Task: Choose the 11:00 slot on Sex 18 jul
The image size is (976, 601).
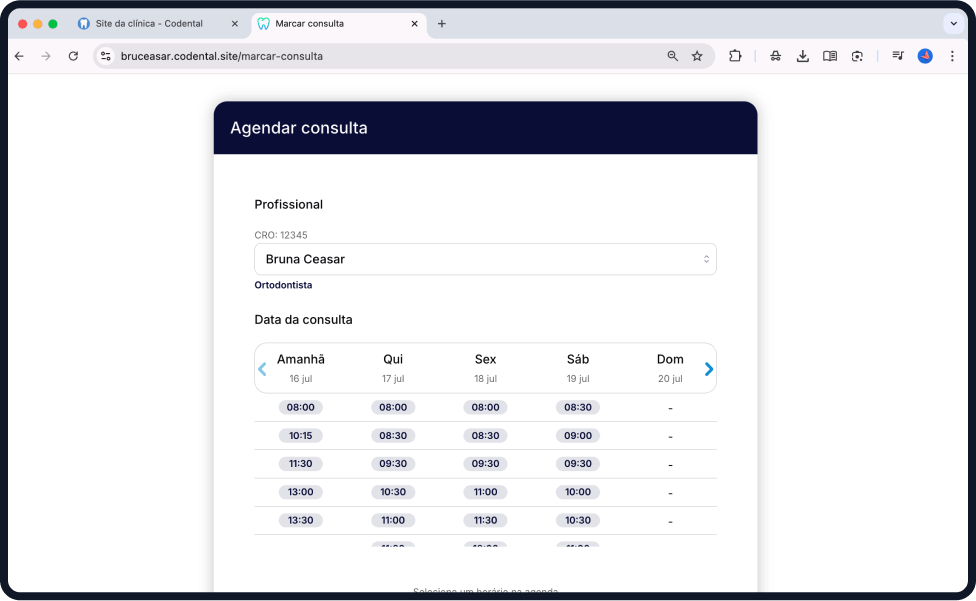Action: point(485,492)
